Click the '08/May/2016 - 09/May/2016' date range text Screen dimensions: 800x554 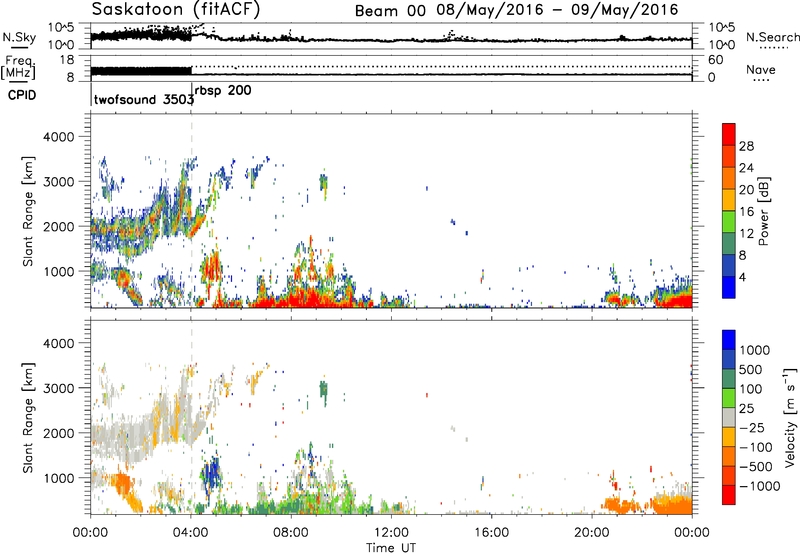[x=557, y=10]
